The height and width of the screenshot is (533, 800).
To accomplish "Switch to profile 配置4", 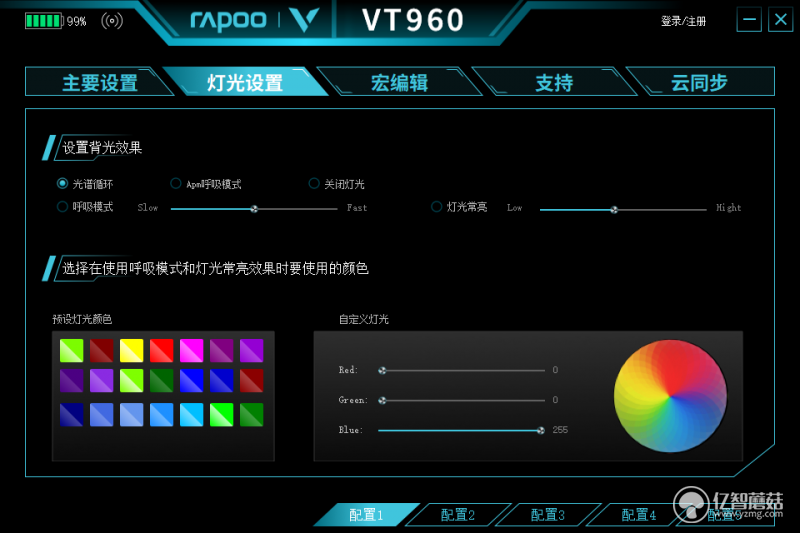I will [x=639, y=514].
